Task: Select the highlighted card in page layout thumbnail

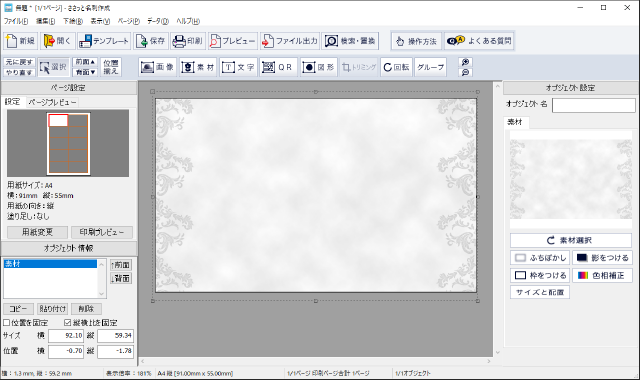Action: (x=58, y=120)
